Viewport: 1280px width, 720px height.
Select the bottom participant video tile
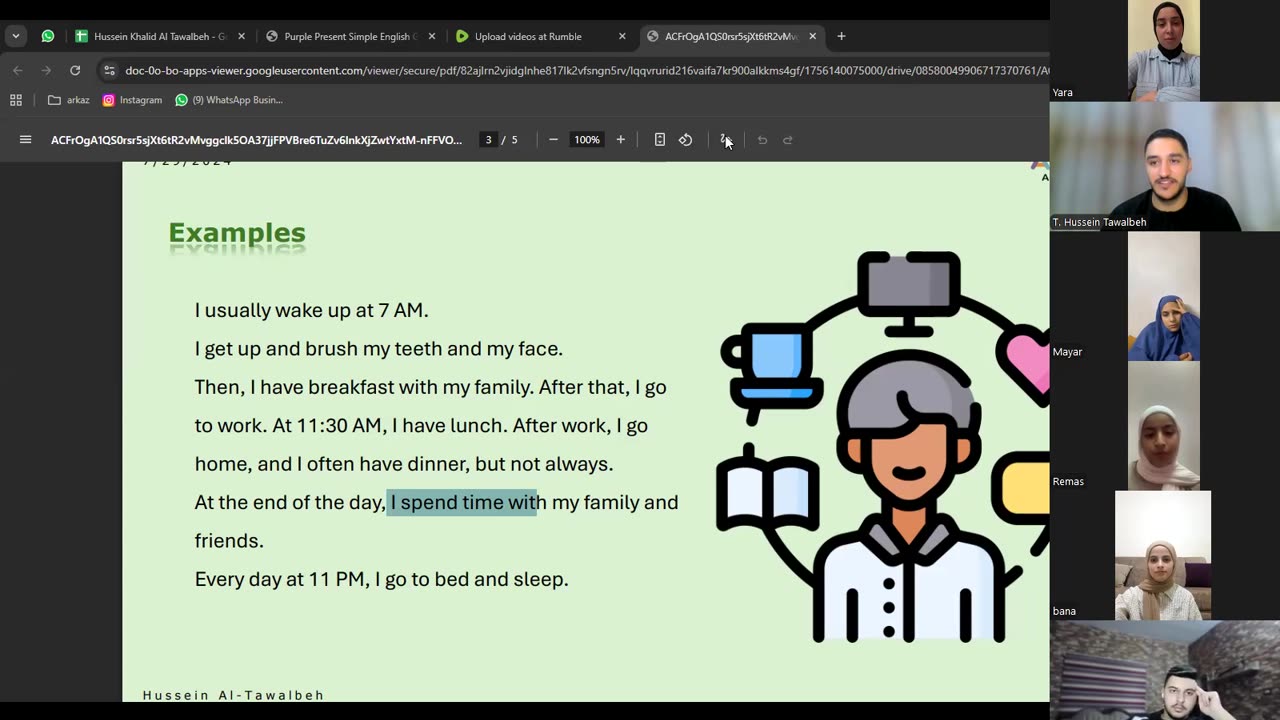pos(1164,670)
